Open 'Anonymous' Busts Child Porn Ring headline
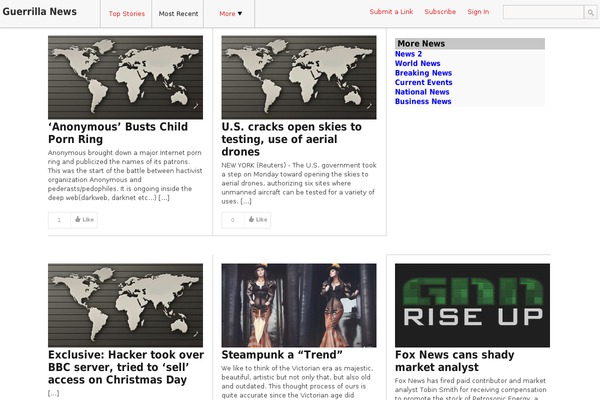 click(x=118, y=133)
